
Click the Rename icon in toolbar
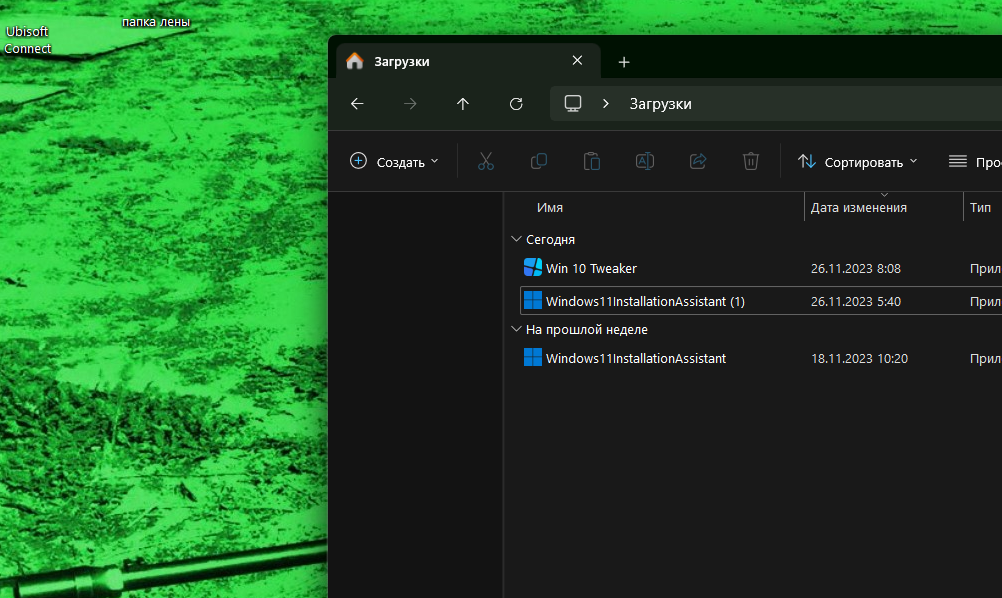click(x=645, y=161)
